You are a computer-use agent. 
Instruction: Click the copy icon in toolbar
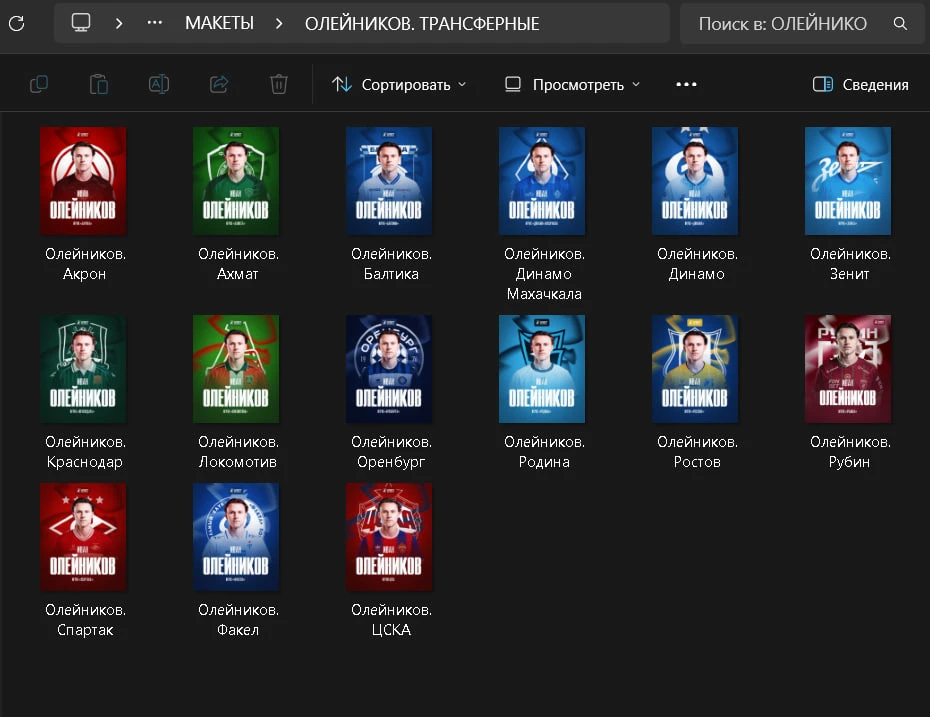coord(39,84)
